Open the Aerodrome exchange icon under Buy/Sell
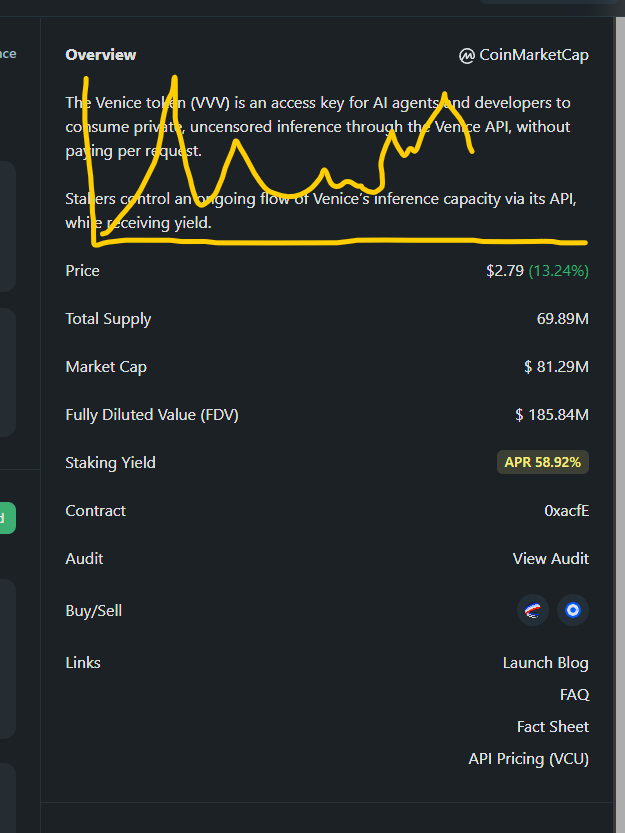 pos(533,610)
